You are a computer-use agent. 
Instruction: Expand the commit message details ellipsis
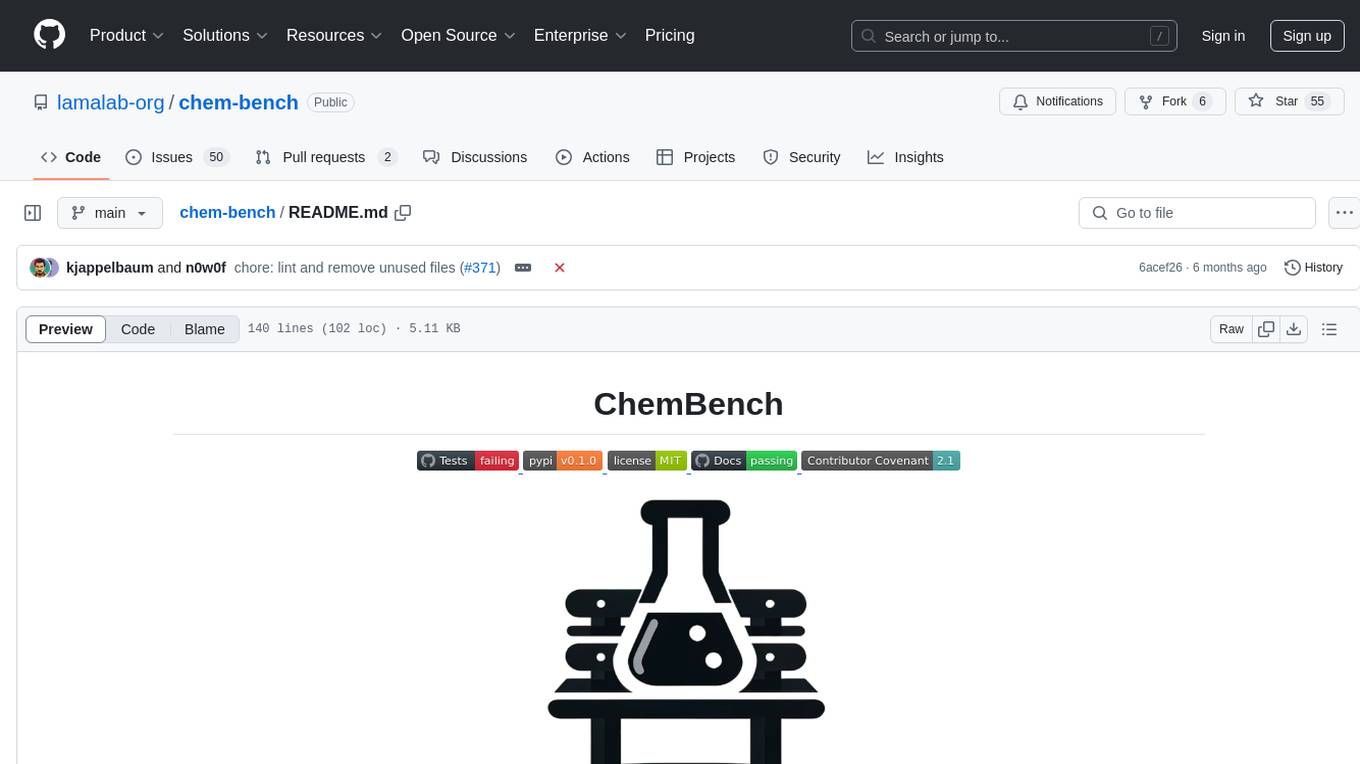[x=522, y=267]
